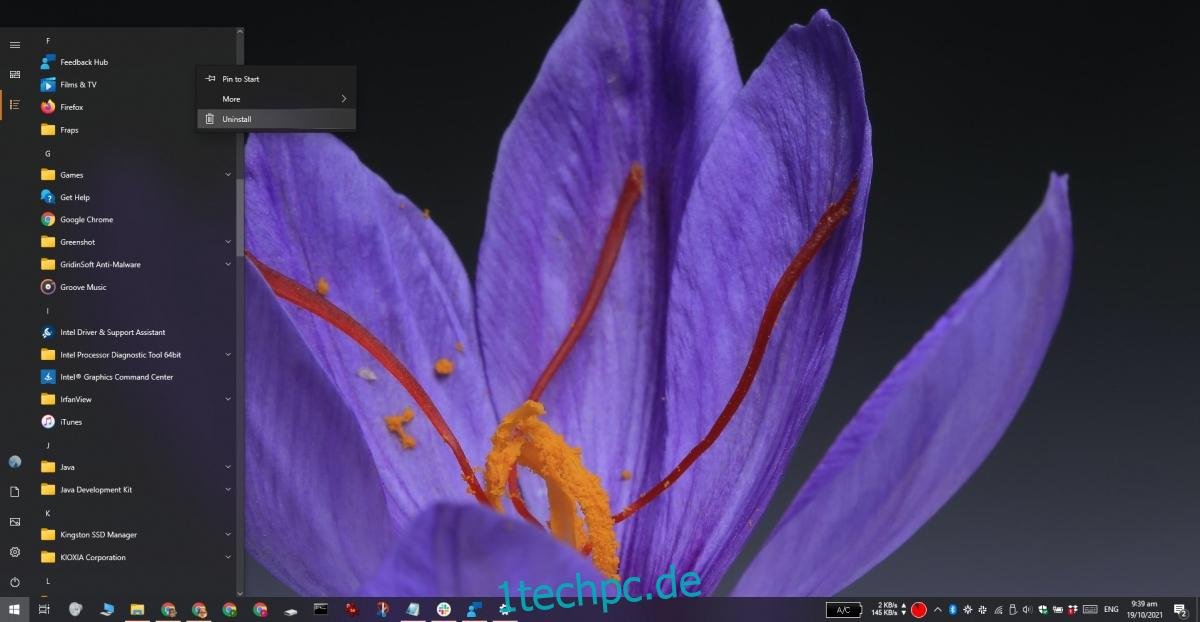Expand the Java folder chevron
The width and height of the screenshot is (1200, 622).
pos(228,467)
